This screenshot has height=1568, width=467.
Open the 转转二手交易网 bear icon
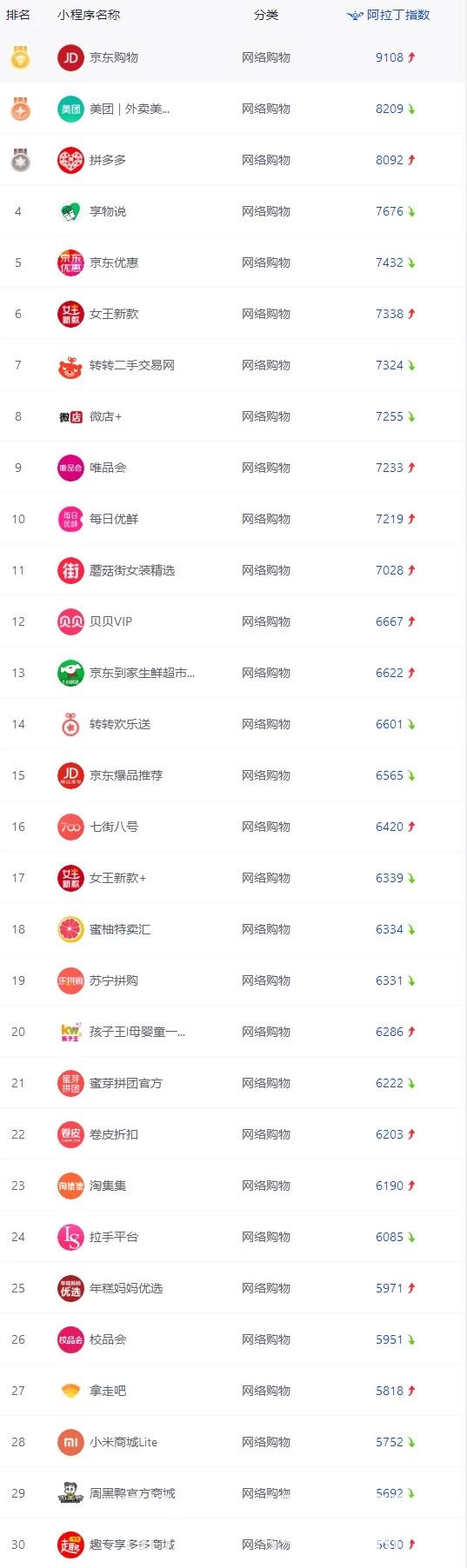(70, 365)
